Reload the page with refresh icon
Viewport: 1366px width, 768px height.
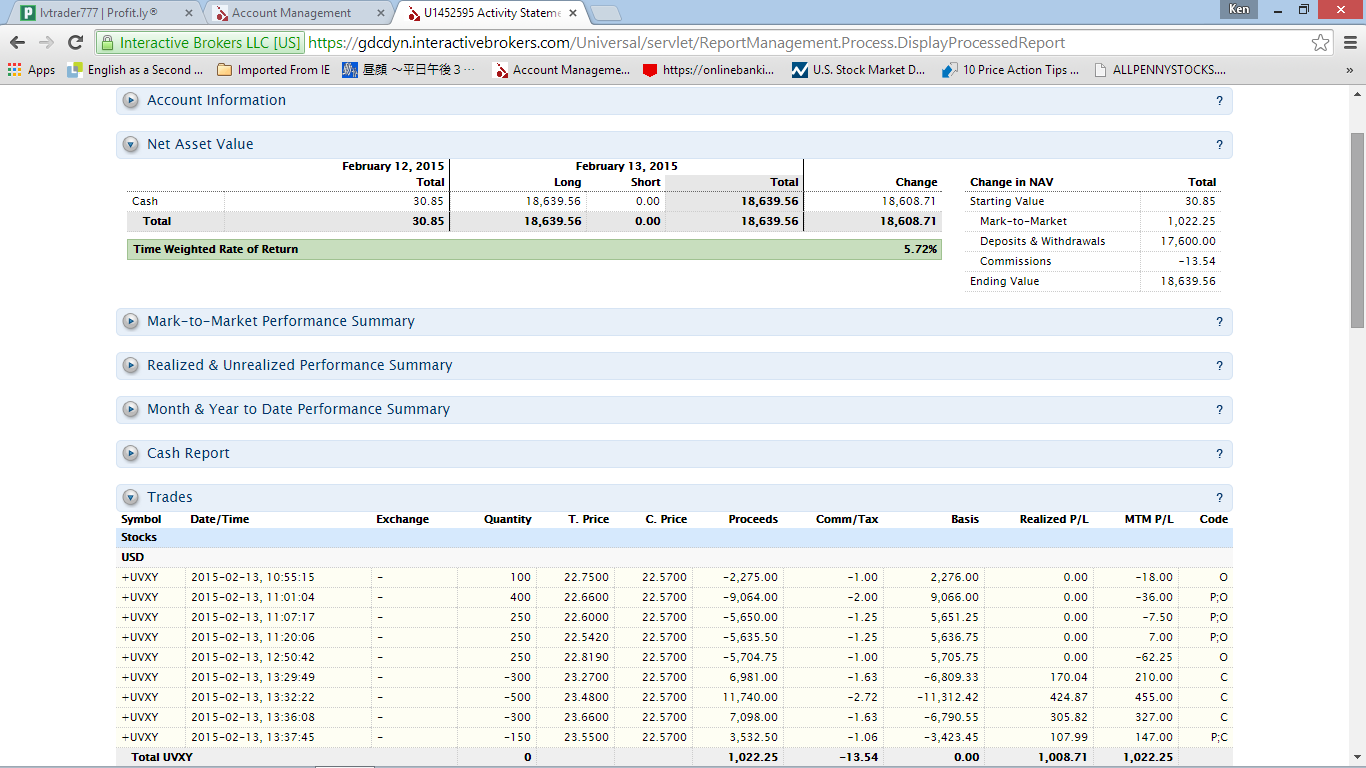click(x=75, y=43)
